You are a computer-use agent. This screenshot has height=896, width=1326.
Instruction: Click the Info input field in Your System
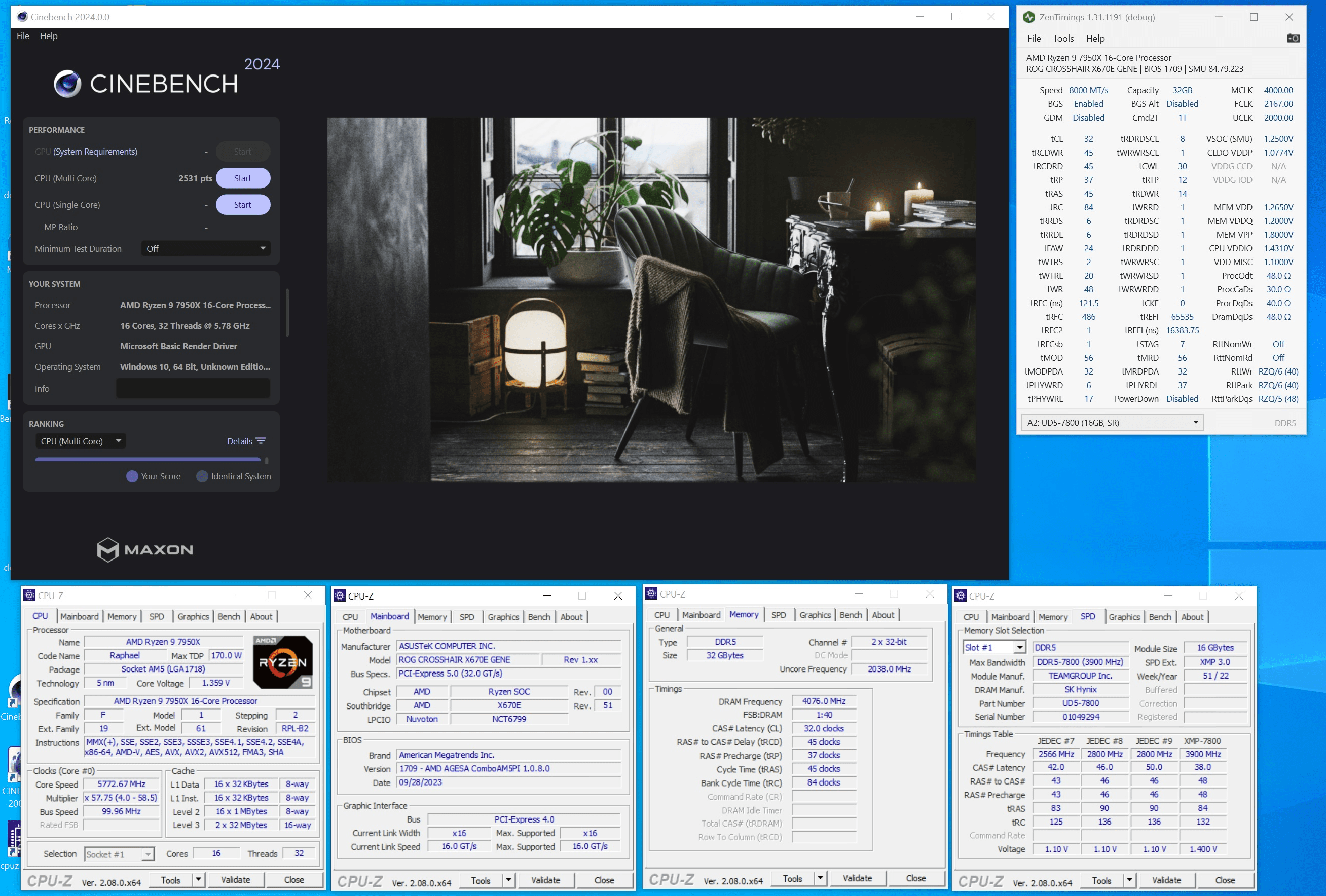193,388
